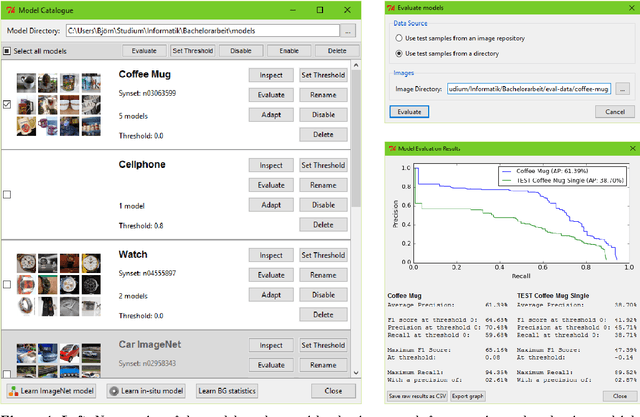The width and height of the screenshot is (640, 417).
Task: Delete the Watch model
Action: (323, 315)
